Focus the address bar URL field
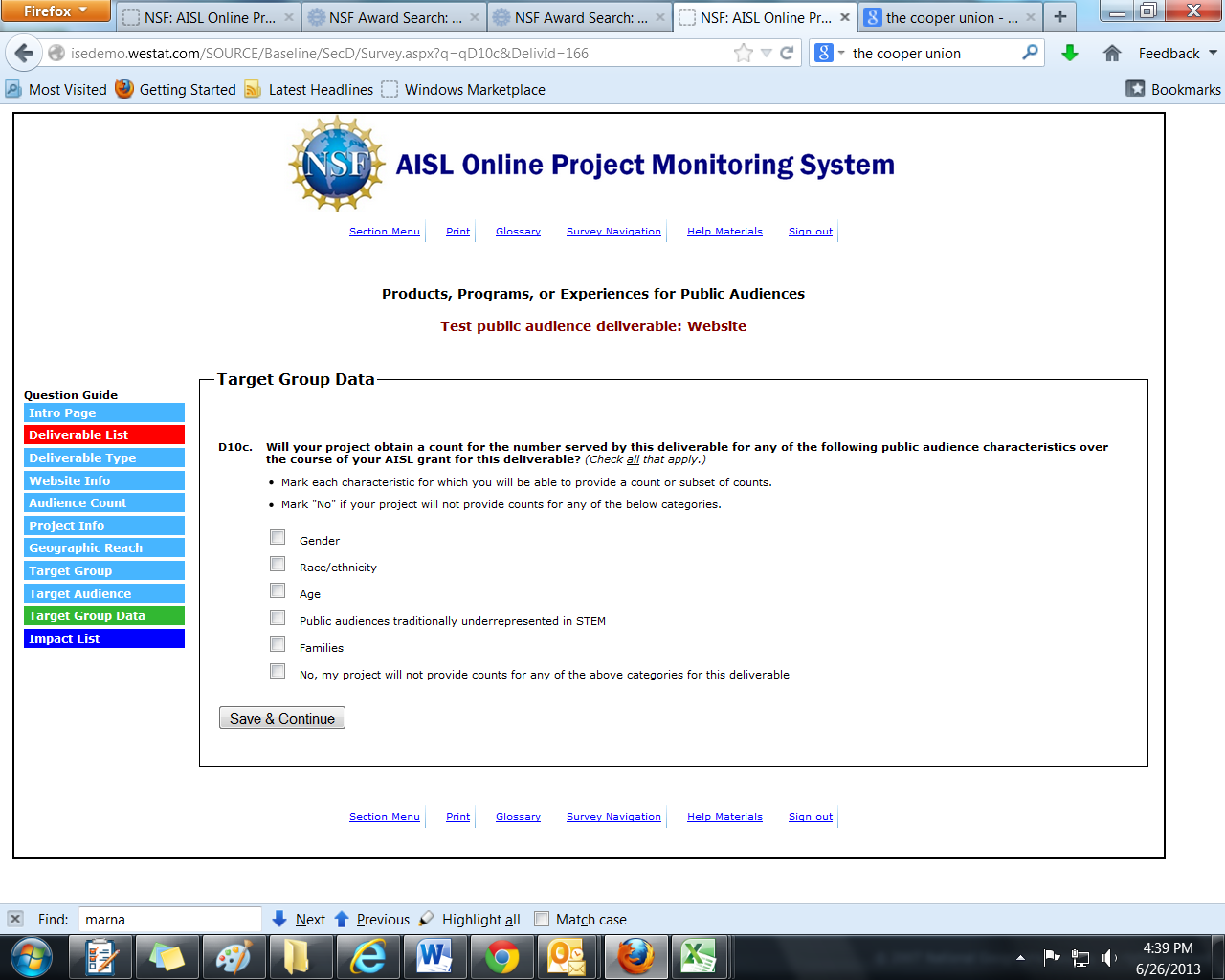 397,54
